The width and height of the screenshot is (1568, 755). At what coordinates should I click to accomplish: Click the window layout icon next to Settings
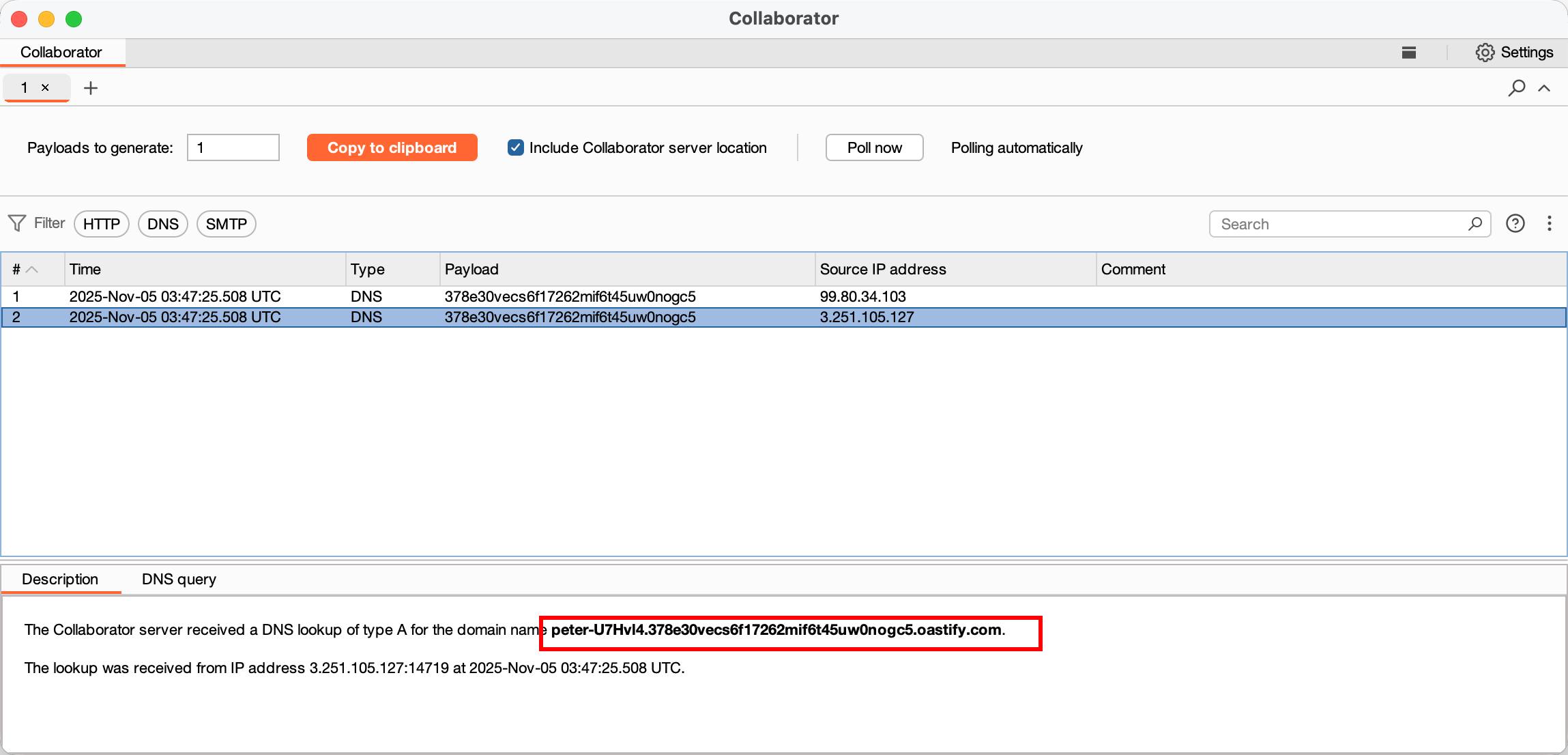click(1409, 52)
